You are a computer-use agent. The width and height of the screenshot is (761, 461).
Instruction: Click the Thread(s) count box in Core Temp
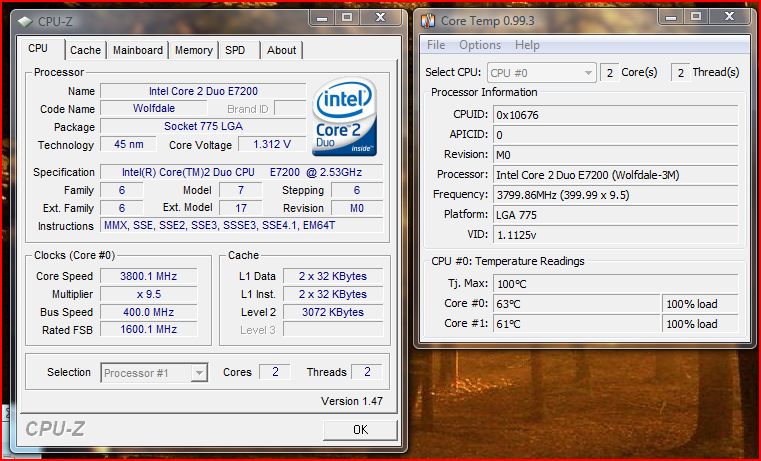click(680, 73)
